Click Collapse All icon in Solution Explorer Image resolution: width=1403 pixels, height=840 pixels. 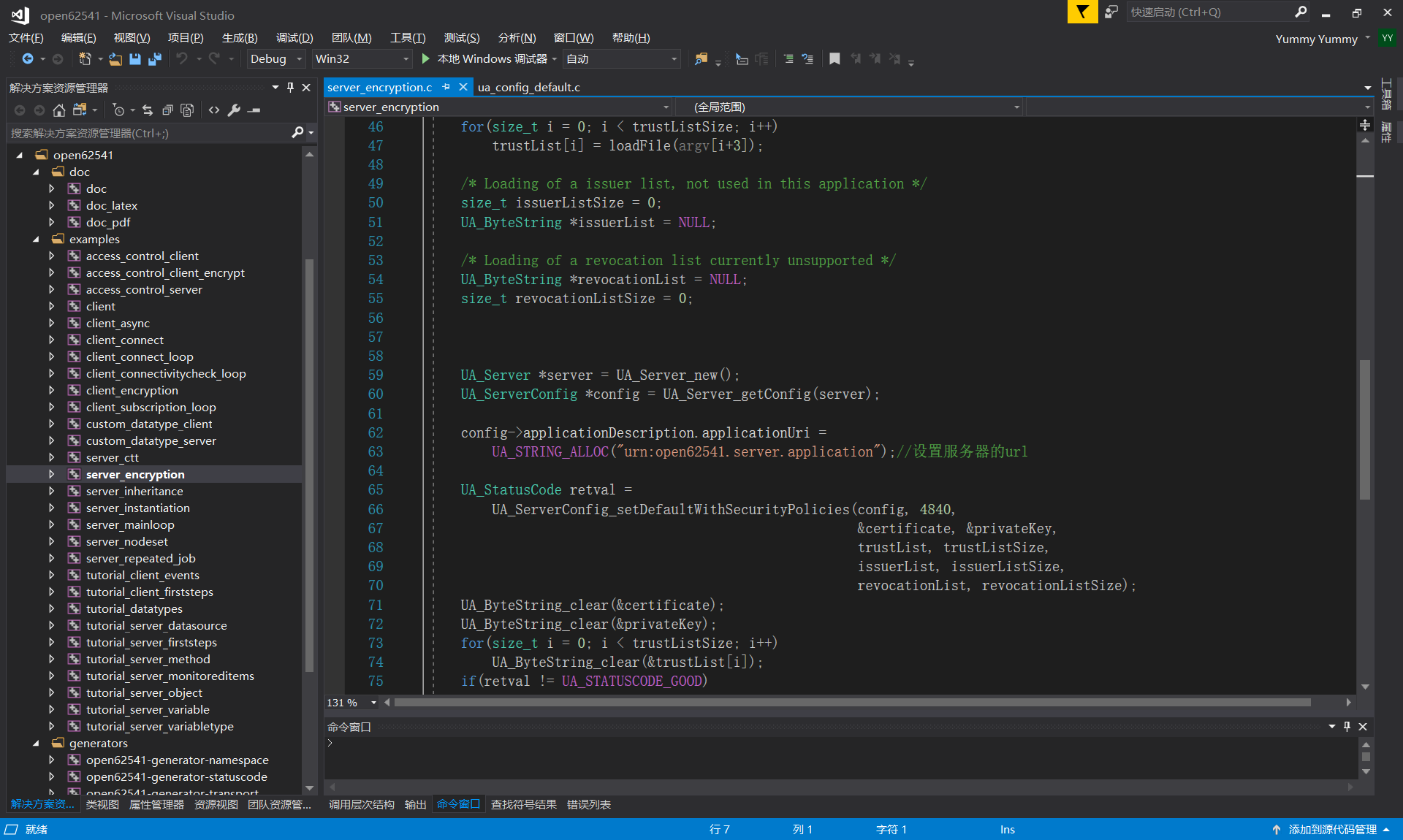click(x=167, y=110)
